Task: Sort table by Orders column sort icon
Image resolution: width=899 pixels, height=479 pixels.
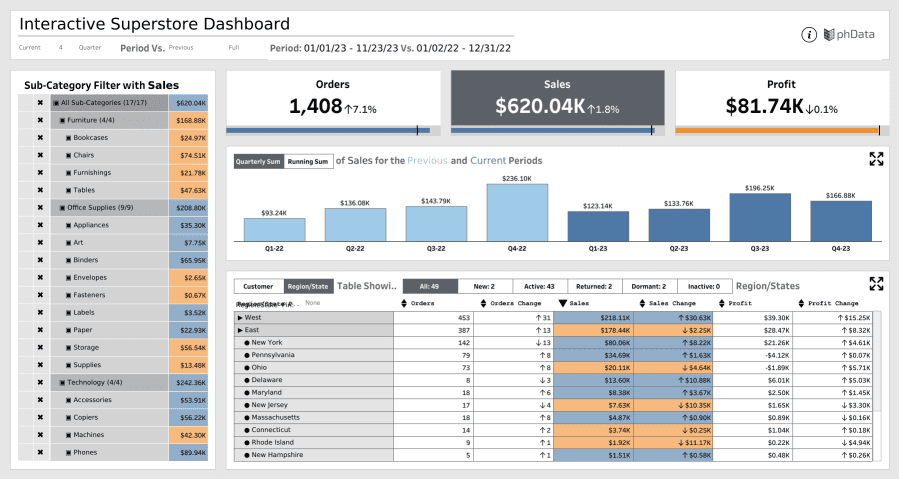Action: pyautogui.click(x=401, y=303)
